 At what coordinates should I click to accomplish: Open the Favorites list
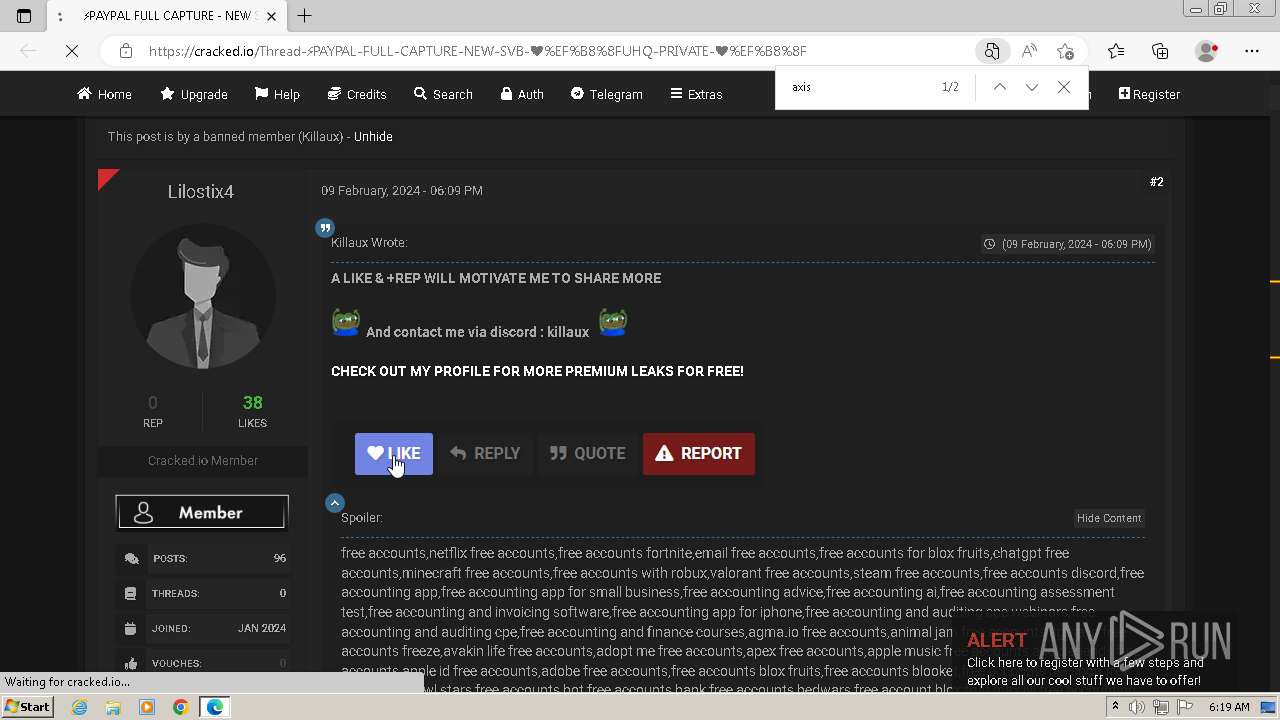(x=1116, y=51)
